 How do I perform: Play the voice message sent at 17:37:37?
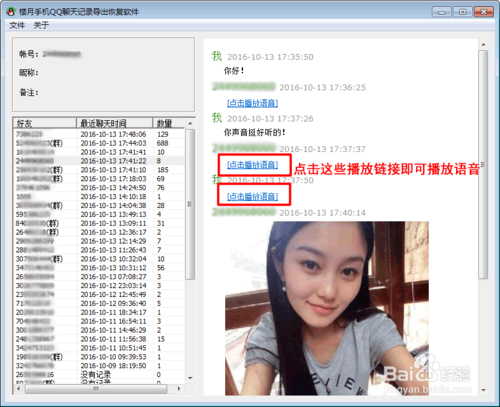(252, 165)
